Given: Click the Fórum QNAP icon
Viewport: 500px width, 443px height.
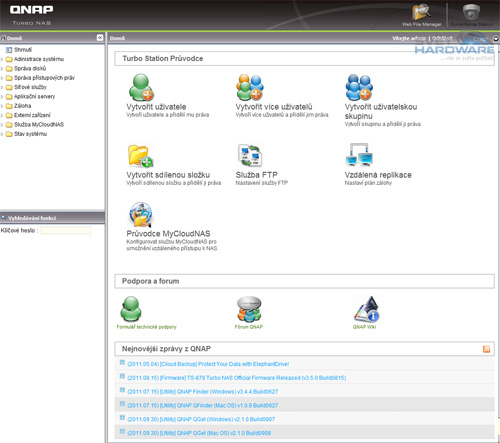Looking at the screenshot, I should tap(249, 309).
